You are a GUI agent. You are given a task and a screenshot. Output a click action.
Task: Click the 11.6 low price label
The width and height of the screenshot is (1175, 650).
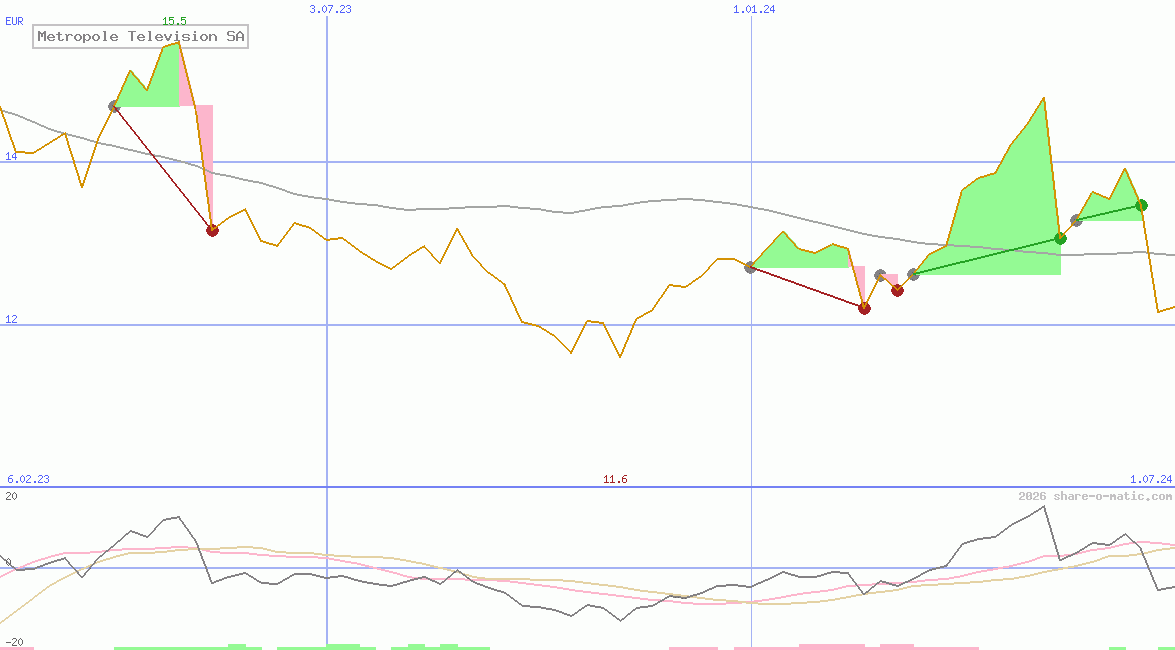[x=615, y=480]
